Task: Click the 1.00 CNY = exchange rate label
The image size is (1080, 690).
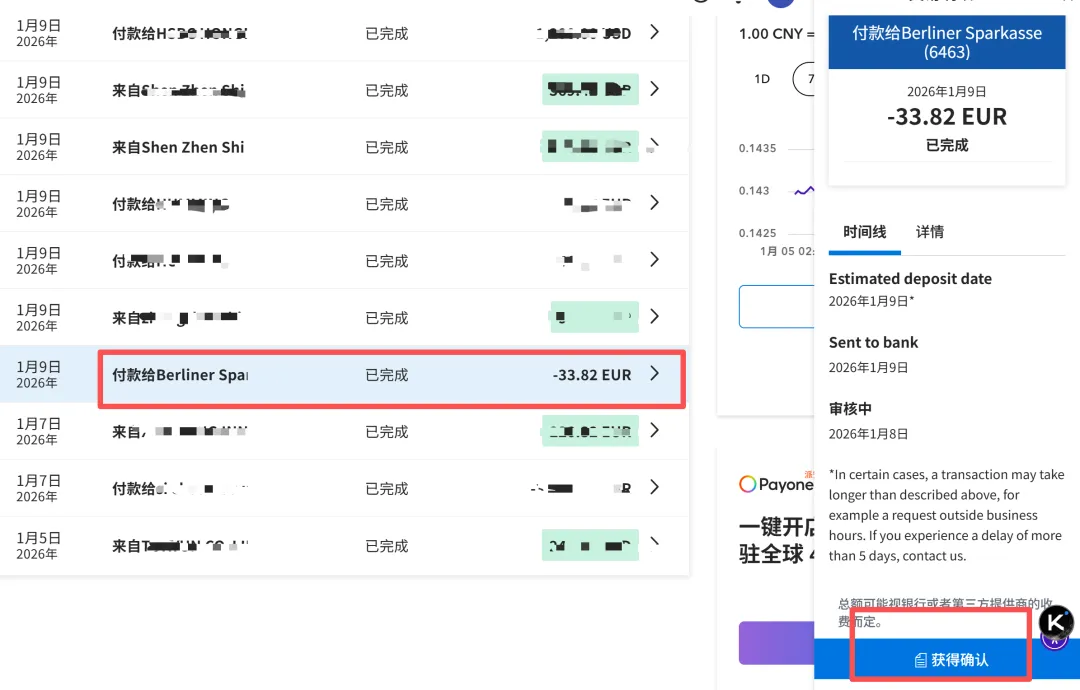Action: pos(776,34)
